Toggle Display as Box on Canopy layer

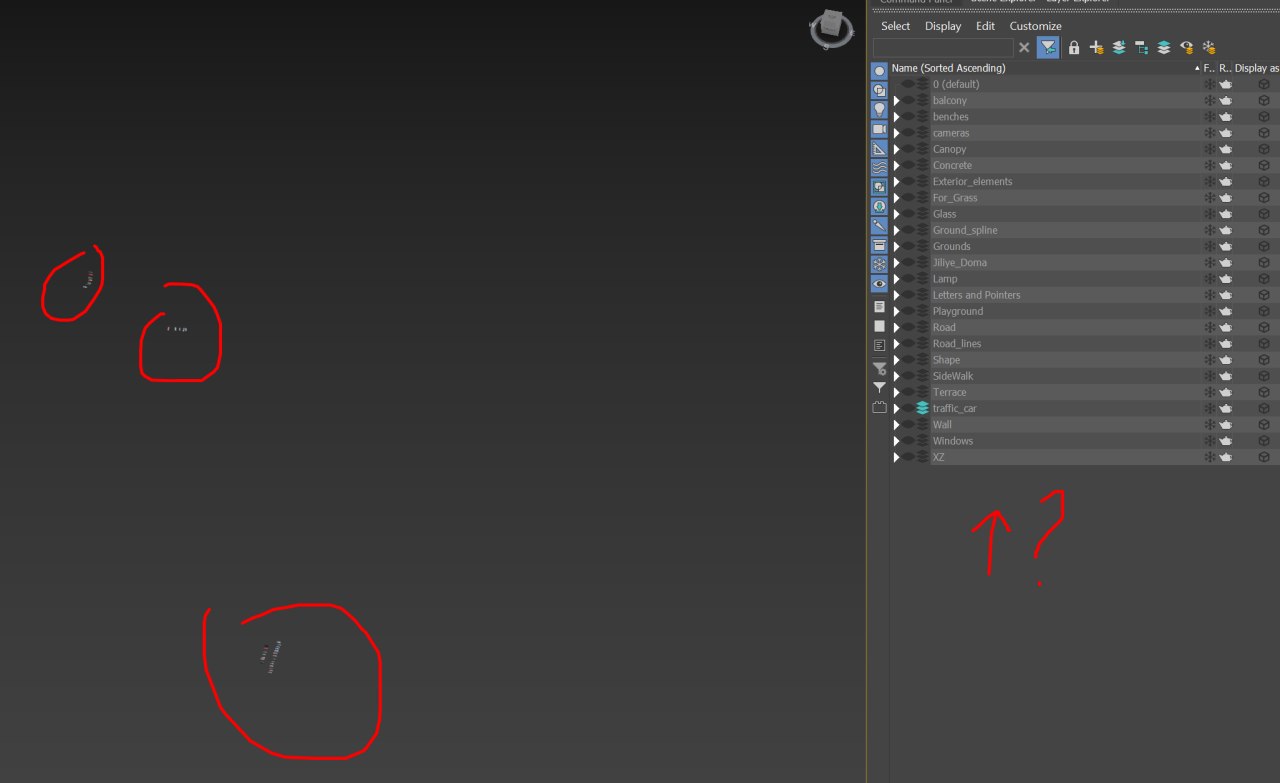1264,149
